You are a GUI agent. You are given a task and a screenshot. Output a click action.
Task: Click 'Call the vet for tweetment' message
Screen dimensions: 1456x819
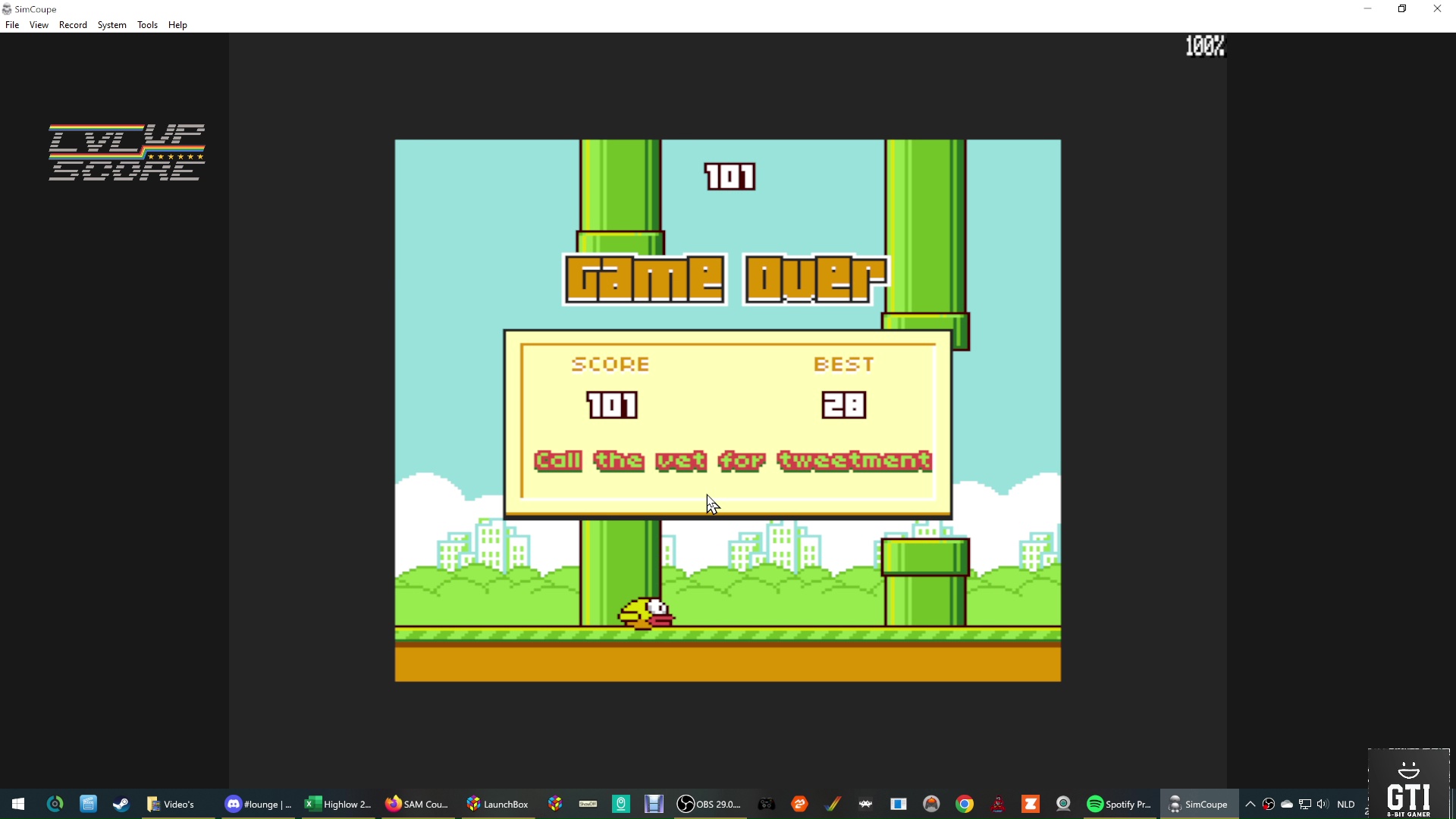point(733,460)
